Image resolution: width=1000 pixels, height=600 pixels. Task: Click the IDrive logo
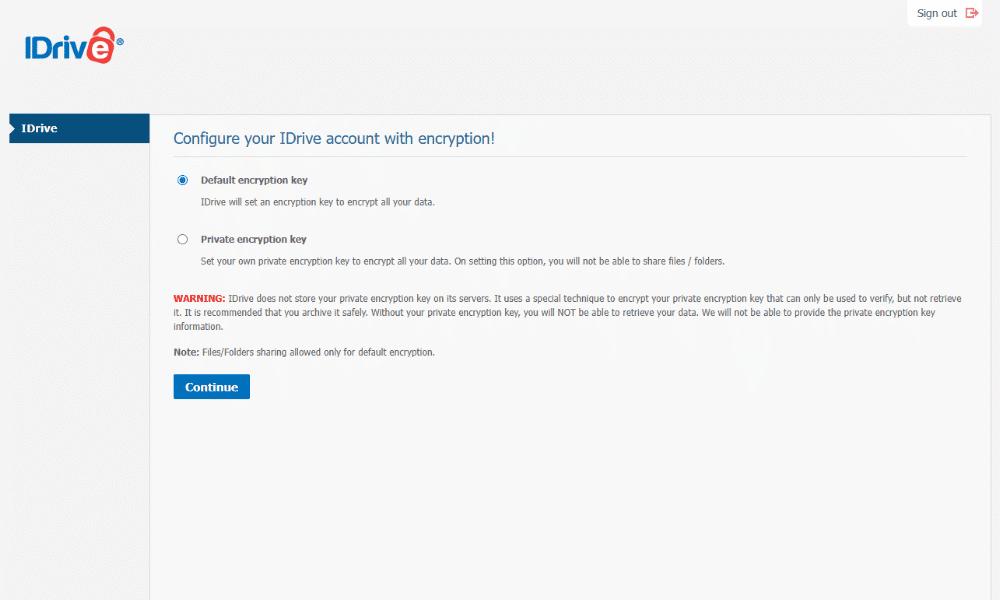pyautogui.click(x=74, y=45)
